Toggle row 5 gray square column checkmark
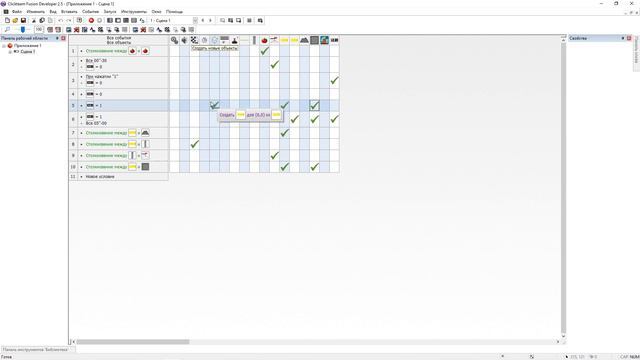Viewport: 640px width, 360px height. point(314,105)
